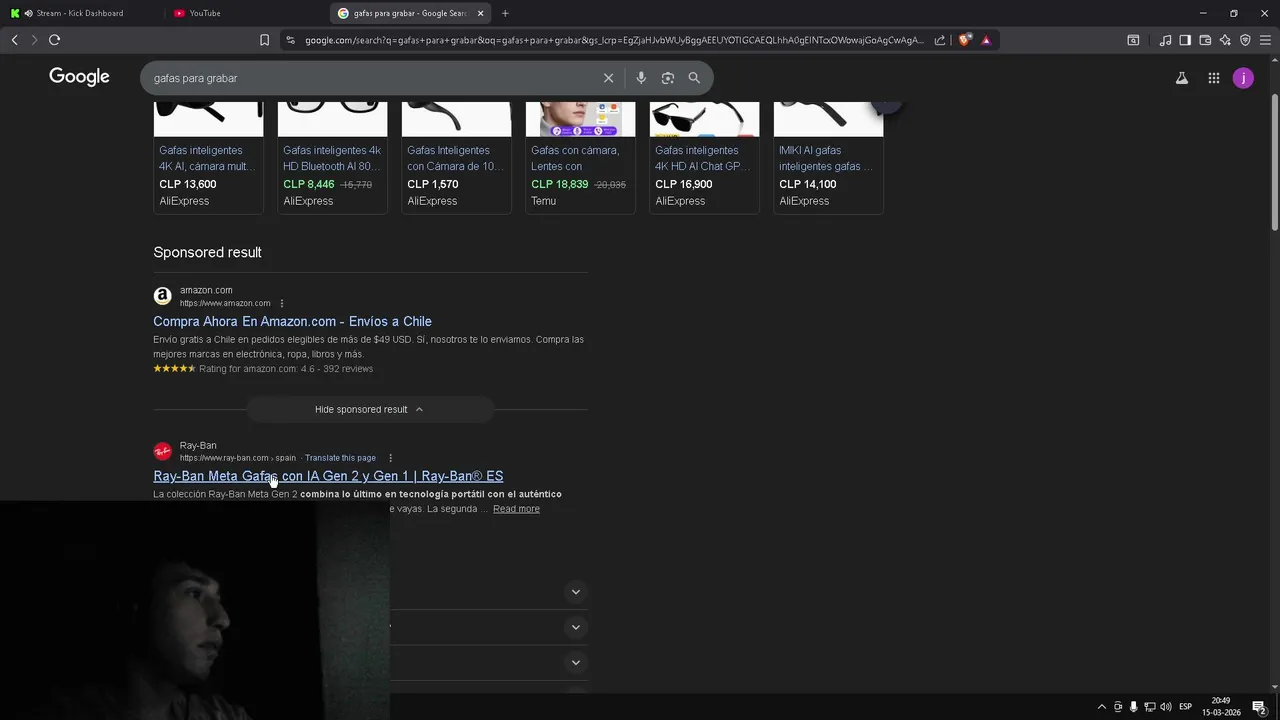Start voice search with the microphone icon
Image resolution: width=1280 pixels, height=720 pixels.
(641, 78)
